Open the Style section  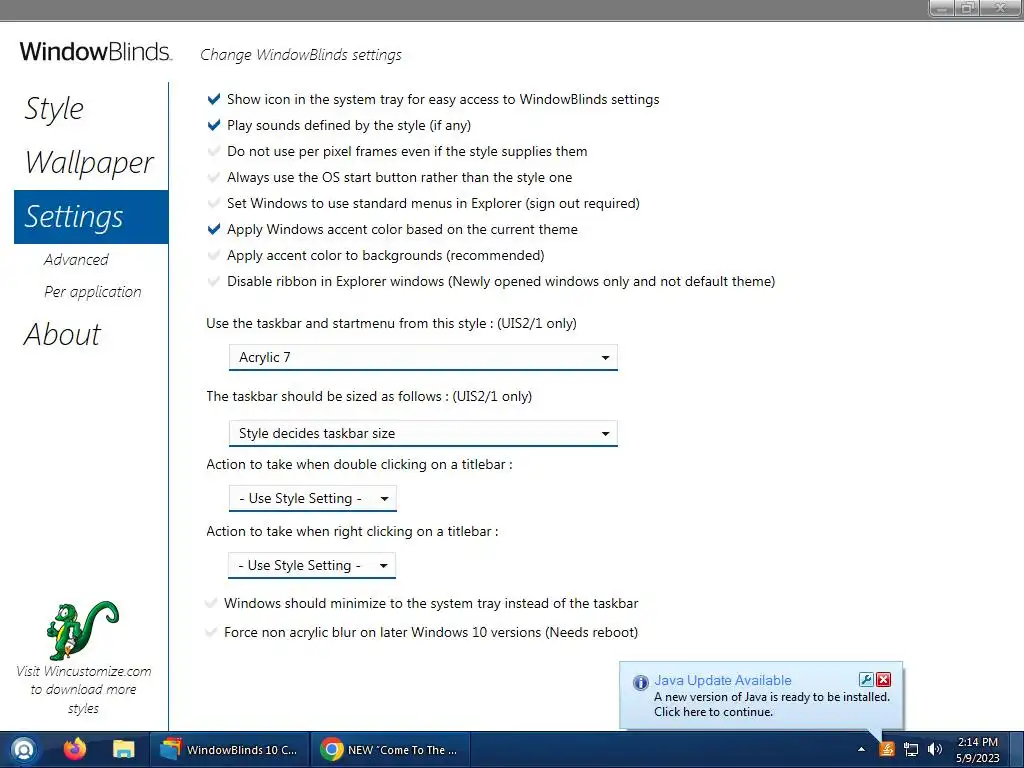pyautogui.click(x=54, y=108)
